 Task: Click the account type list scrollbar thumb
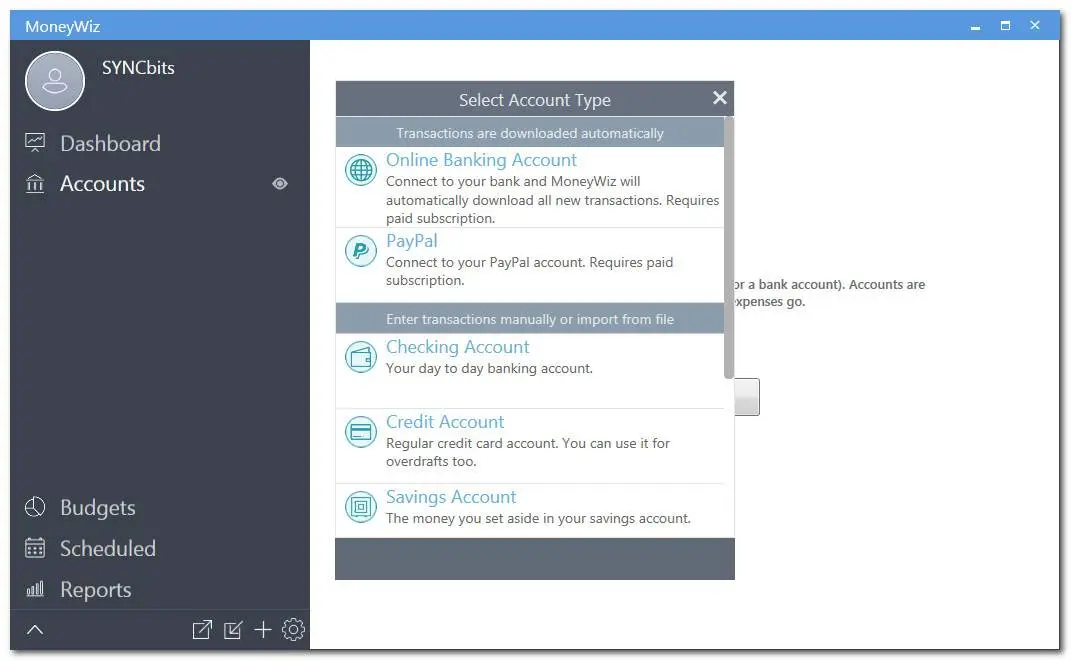point(729,247)
